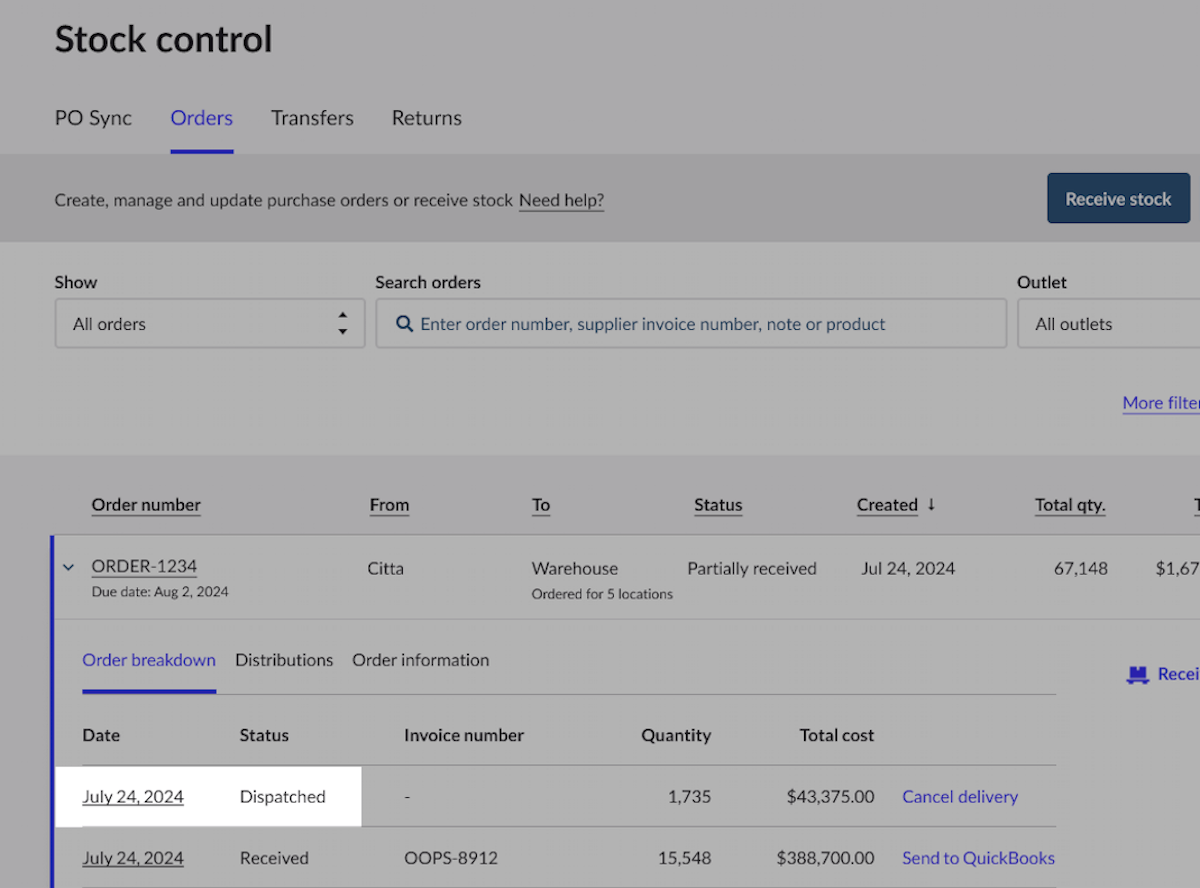Open the ORDER-1234 order link
1200x888 pixels.
click(144, 566)
